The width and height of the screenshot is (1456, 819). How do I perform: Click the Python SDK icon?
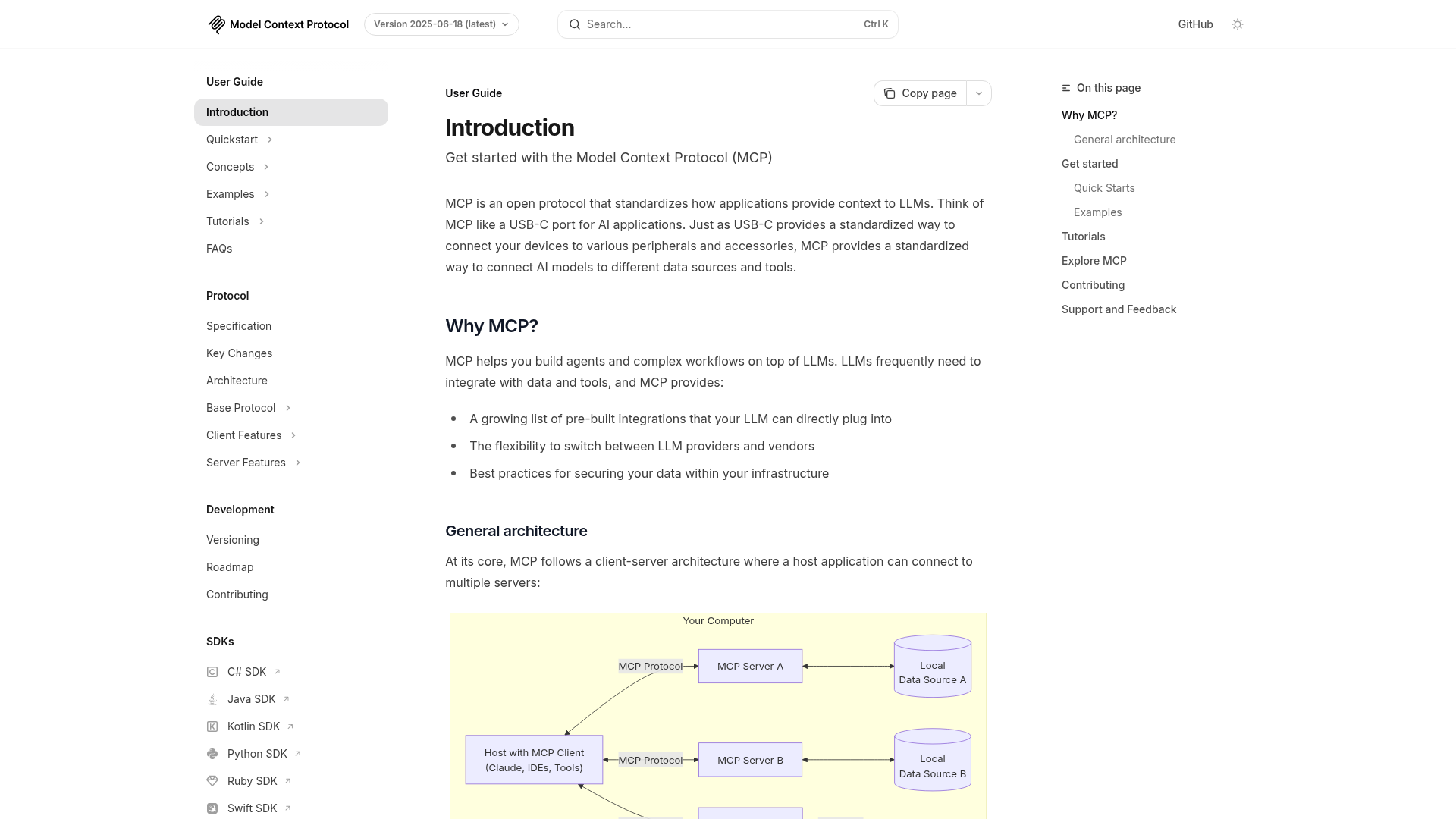point(212,754)
